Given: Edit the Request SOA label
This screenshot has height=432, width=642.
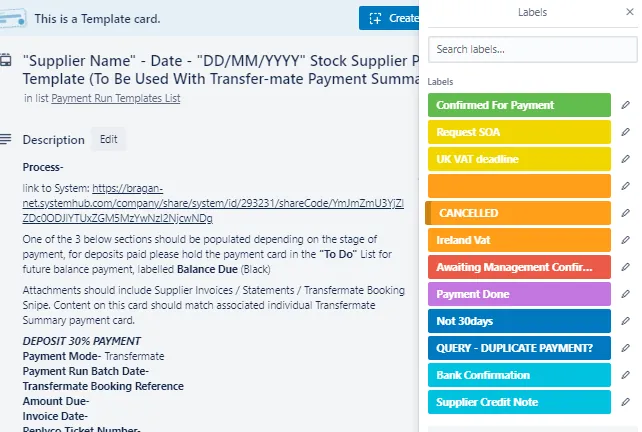Looking at the screenshot, I should tap(625, 132).
